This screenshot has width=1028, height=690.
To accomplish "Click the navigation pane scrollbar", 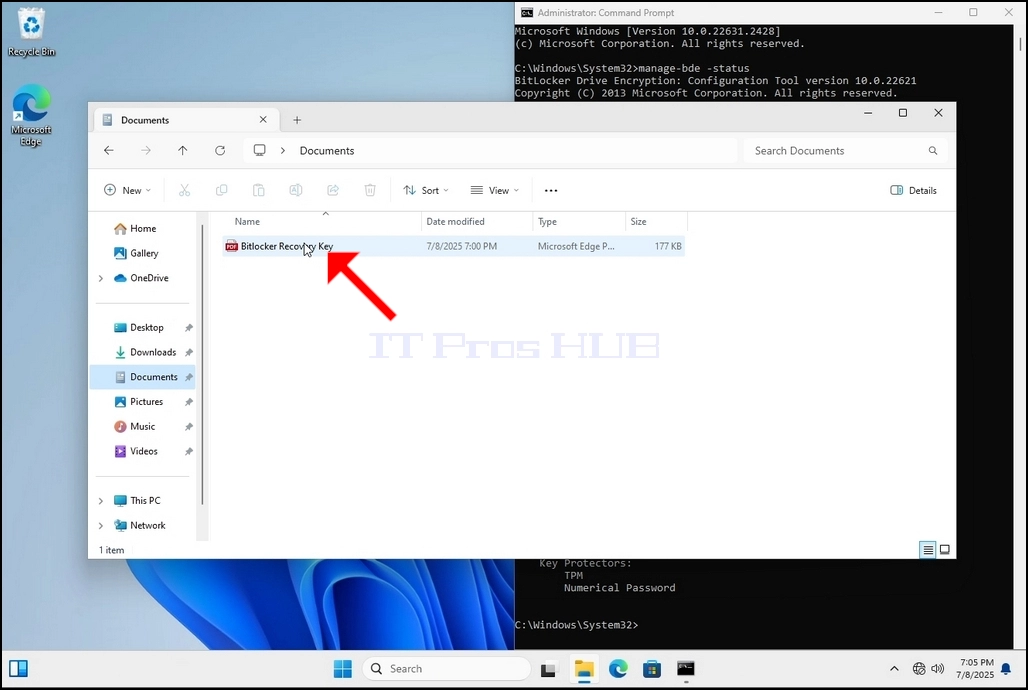I will (x=203, y=365).
